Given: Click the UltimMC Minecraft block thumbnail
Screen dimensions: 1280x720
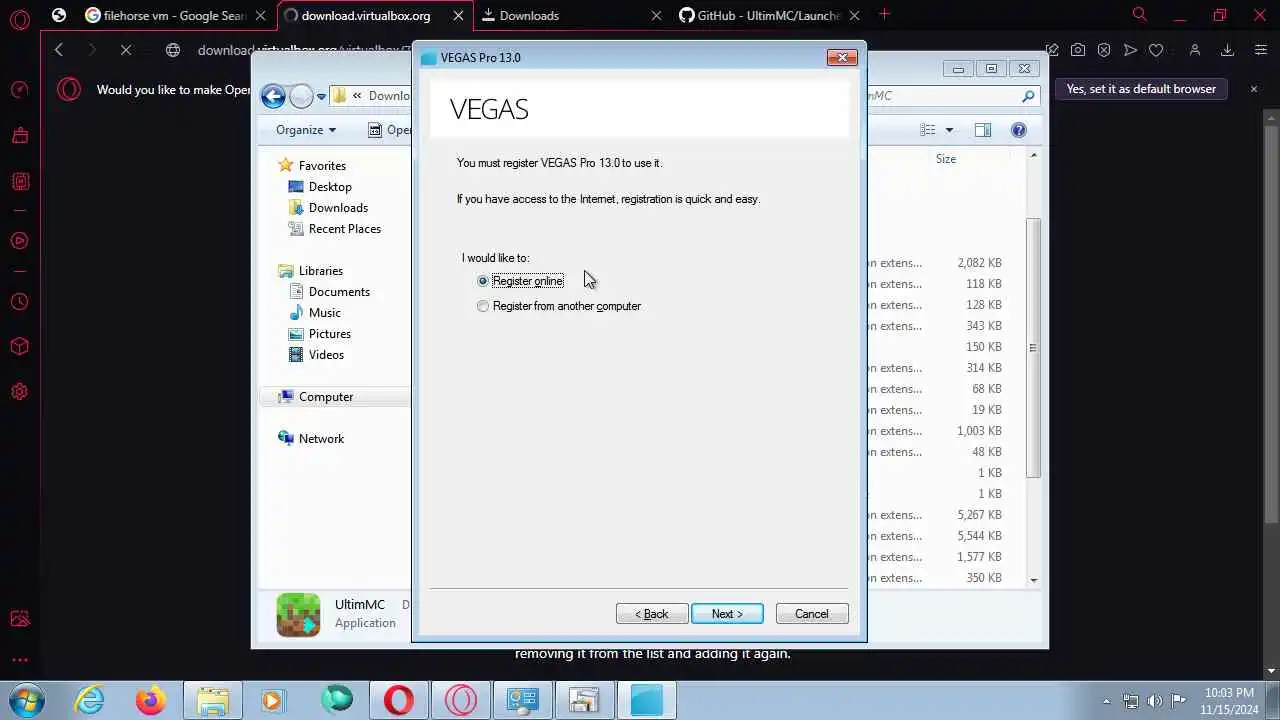Looking at the screenshot, I should coord(298,614).
